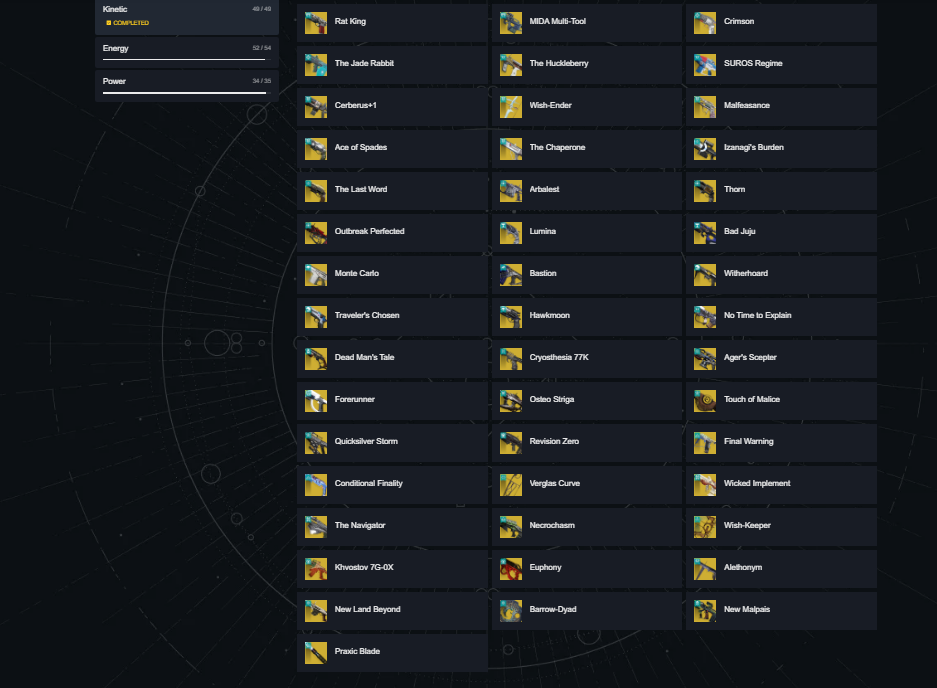Click the Power progress bar
The image size is (937, 688).
click(185, 93)
